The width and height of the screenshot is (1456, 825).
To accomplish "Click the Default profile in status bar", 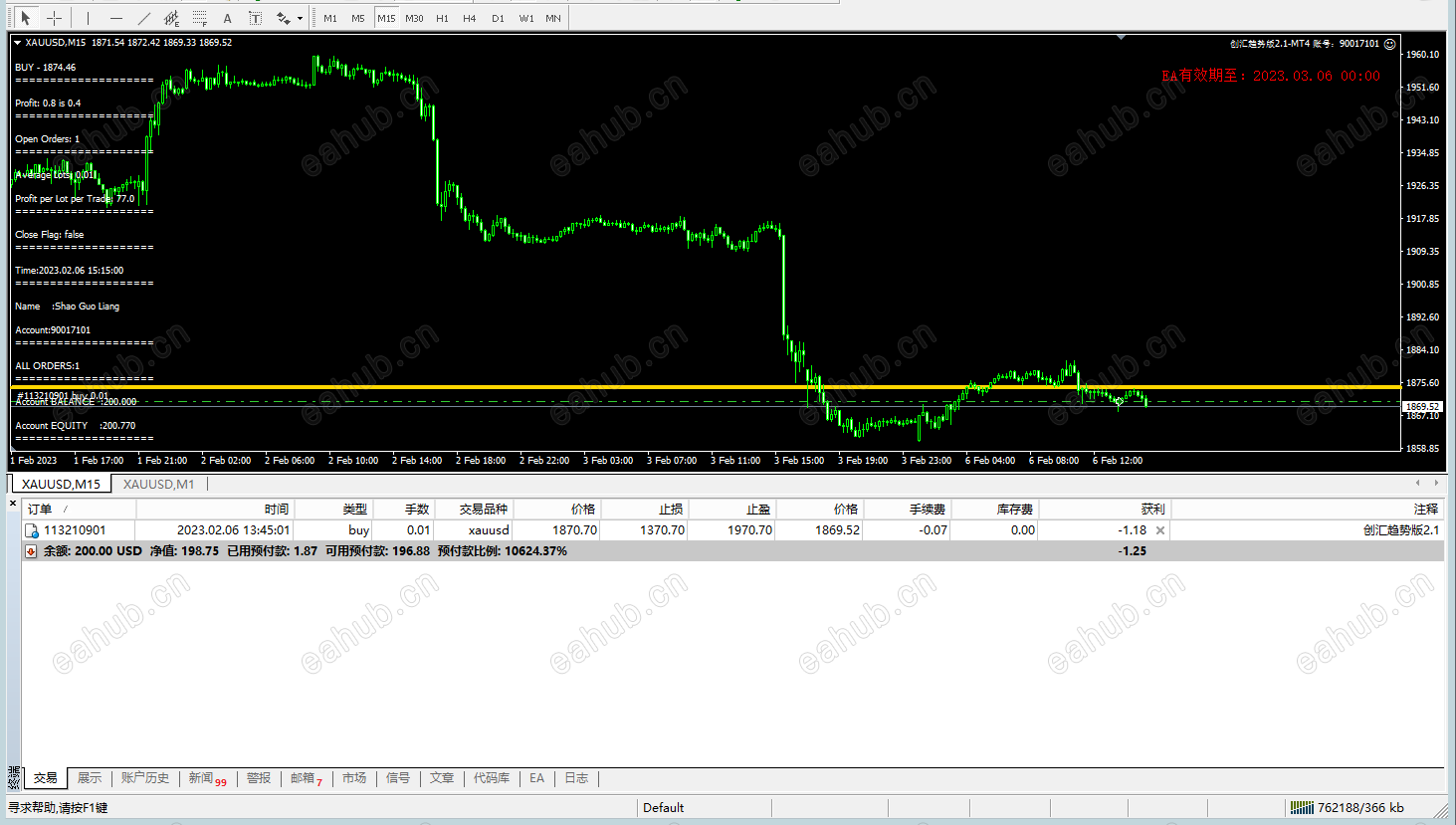I will (664, 808).
